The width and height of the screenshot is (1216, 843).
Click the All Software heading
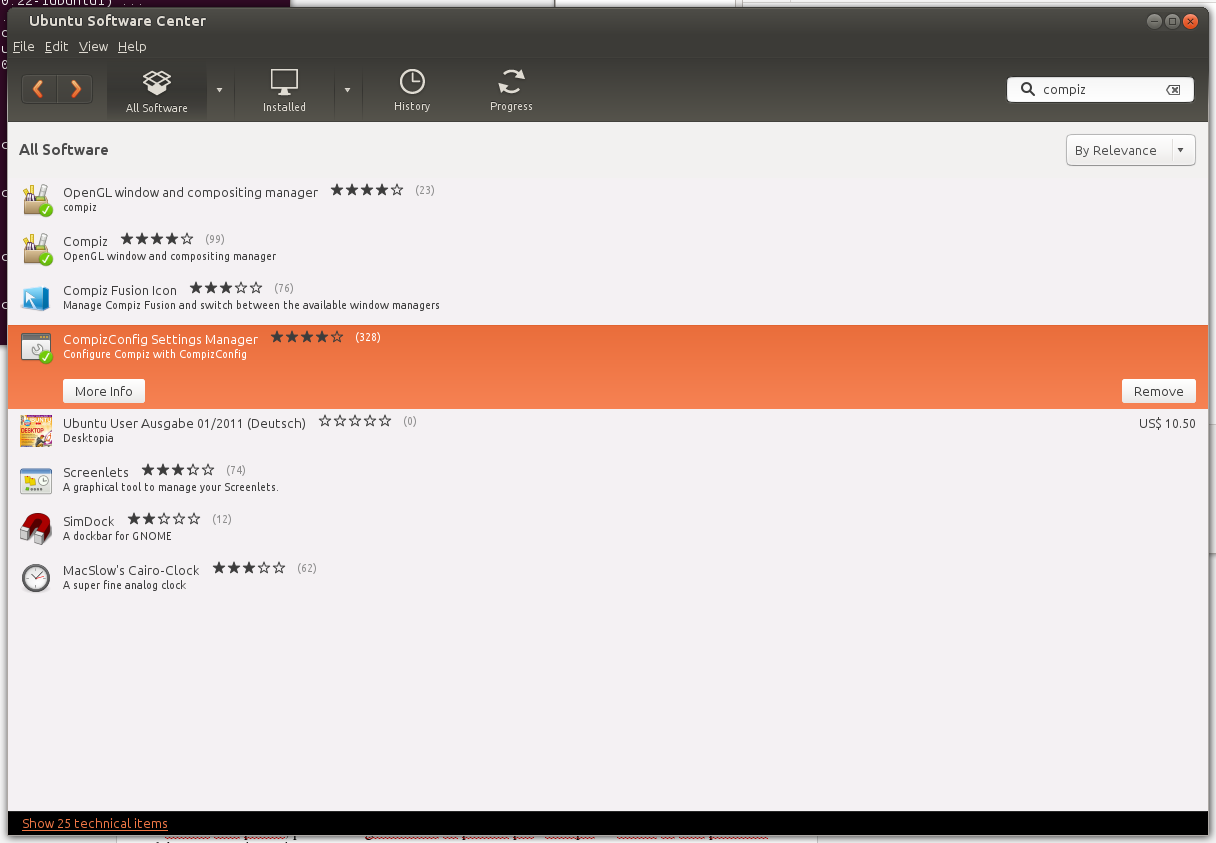coord(63,149)
